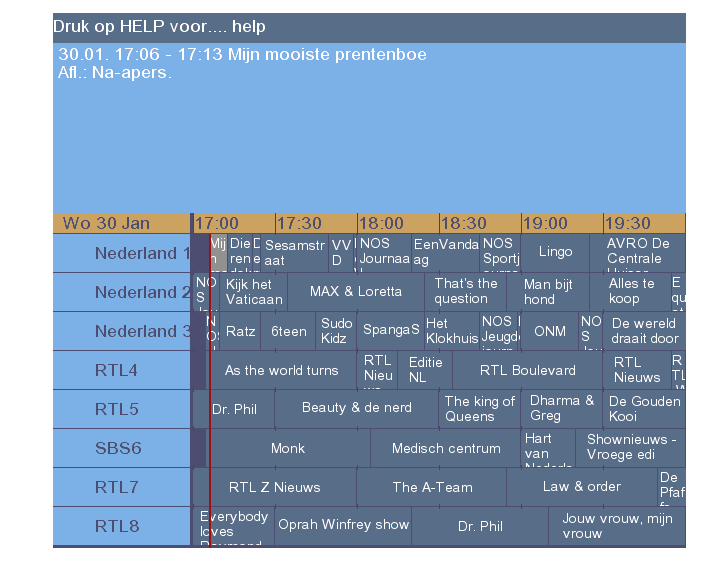720x576 pixels.
Task: Select As the world turns
Action: coord(281,370)
